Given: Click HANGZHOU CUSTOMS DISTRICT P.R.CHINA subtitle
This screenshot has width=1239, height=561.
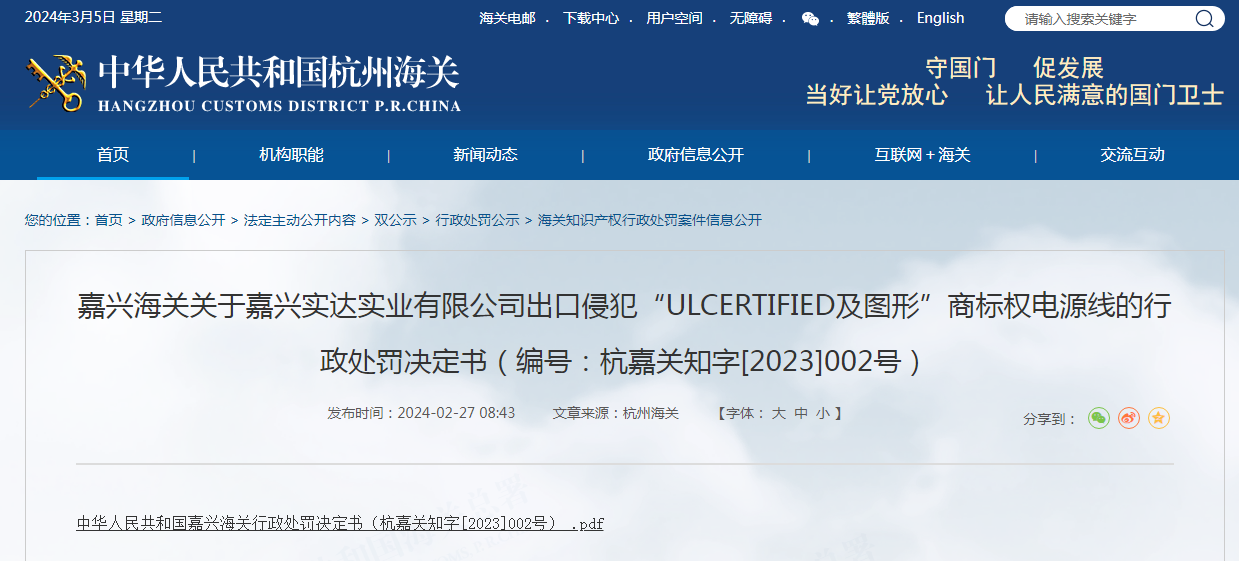Looking at the screenshot, I should (280, 105).
